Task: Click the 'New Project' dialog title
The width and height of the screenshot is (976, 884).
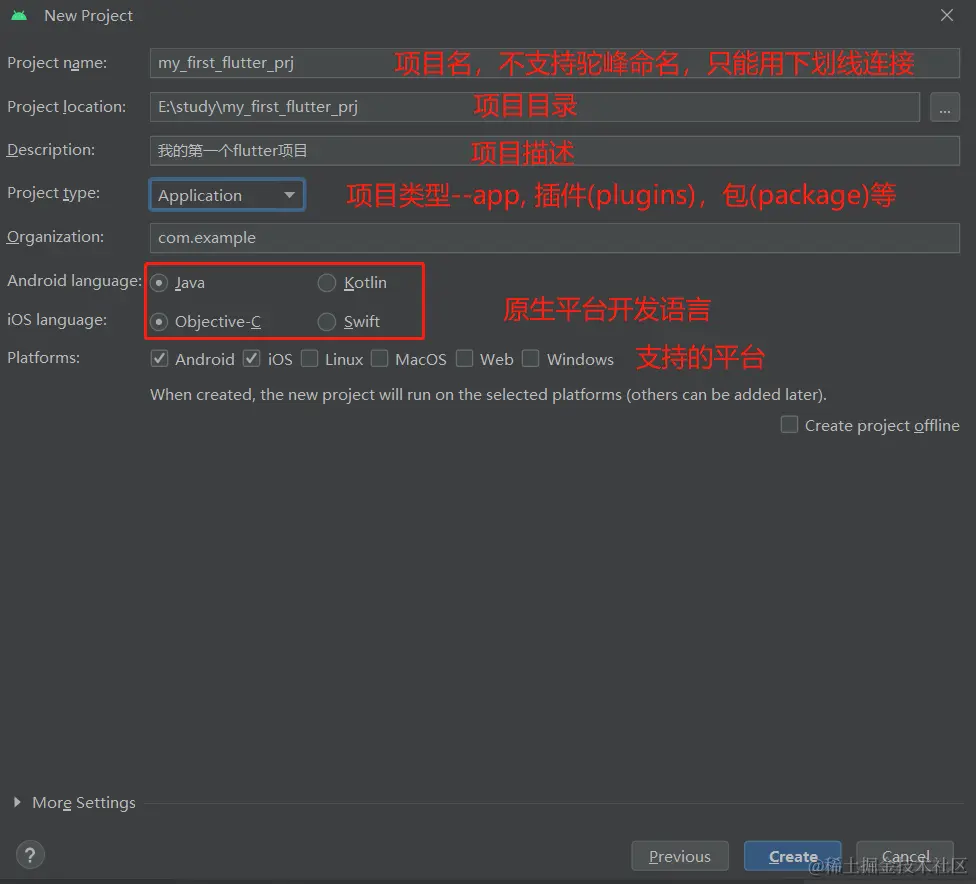Action: (x=88, y=16)
